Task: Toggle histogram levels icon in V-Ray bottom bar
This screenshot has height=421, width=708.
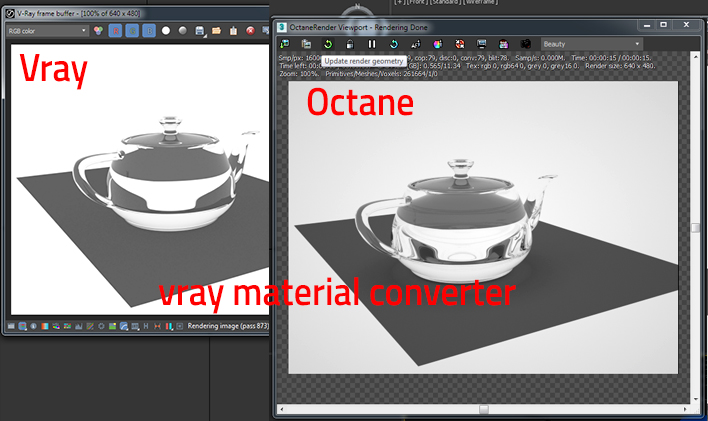Action: 79,326
